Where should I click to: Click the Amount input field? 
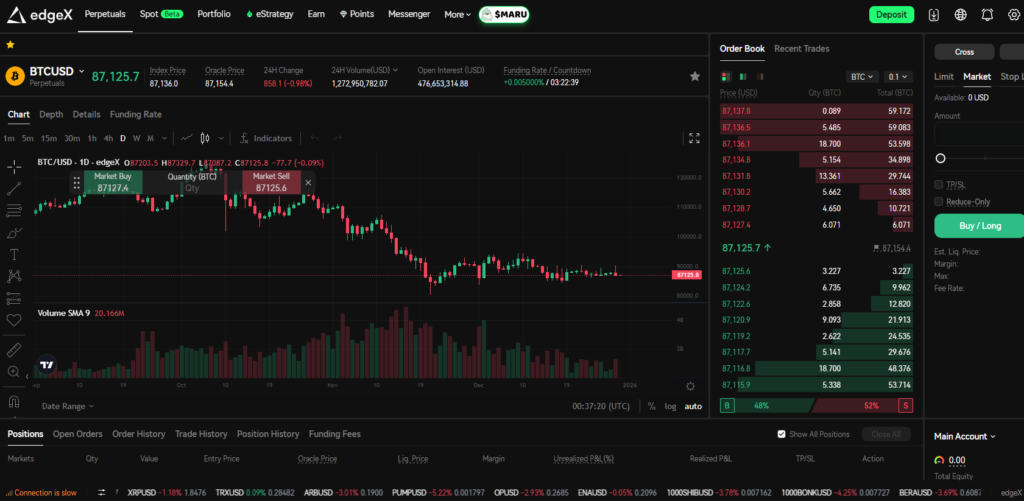[x=979, y=134]
